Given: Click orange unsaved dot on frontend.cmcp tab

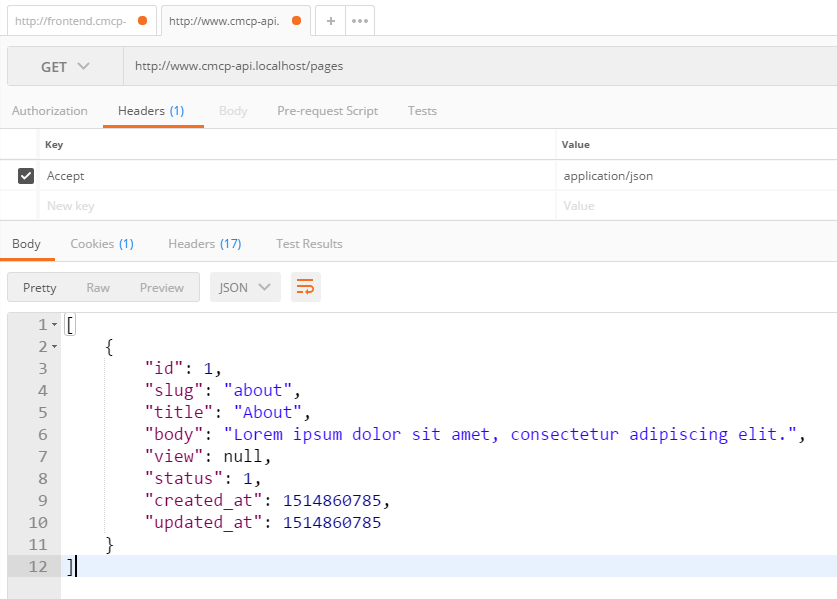Looking at the screenshot, I should tap(142, 21).
